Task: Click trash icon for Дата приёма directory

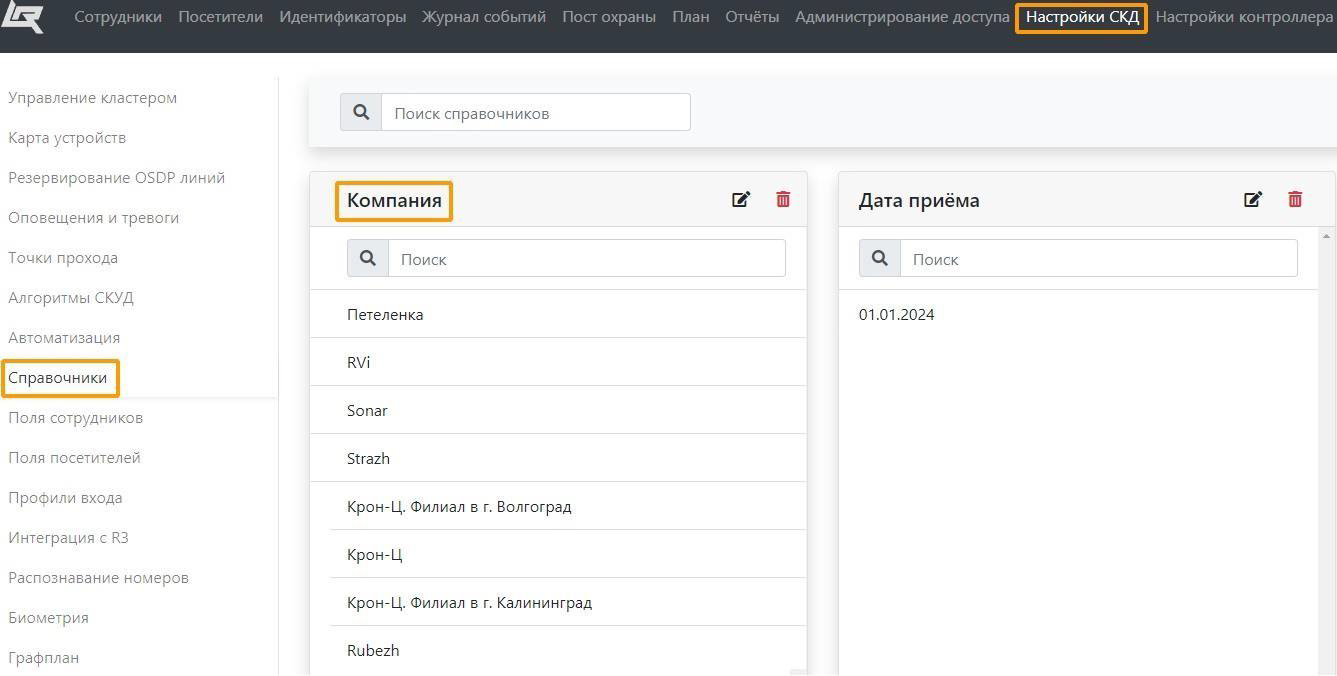Action: pos(1295,200)
